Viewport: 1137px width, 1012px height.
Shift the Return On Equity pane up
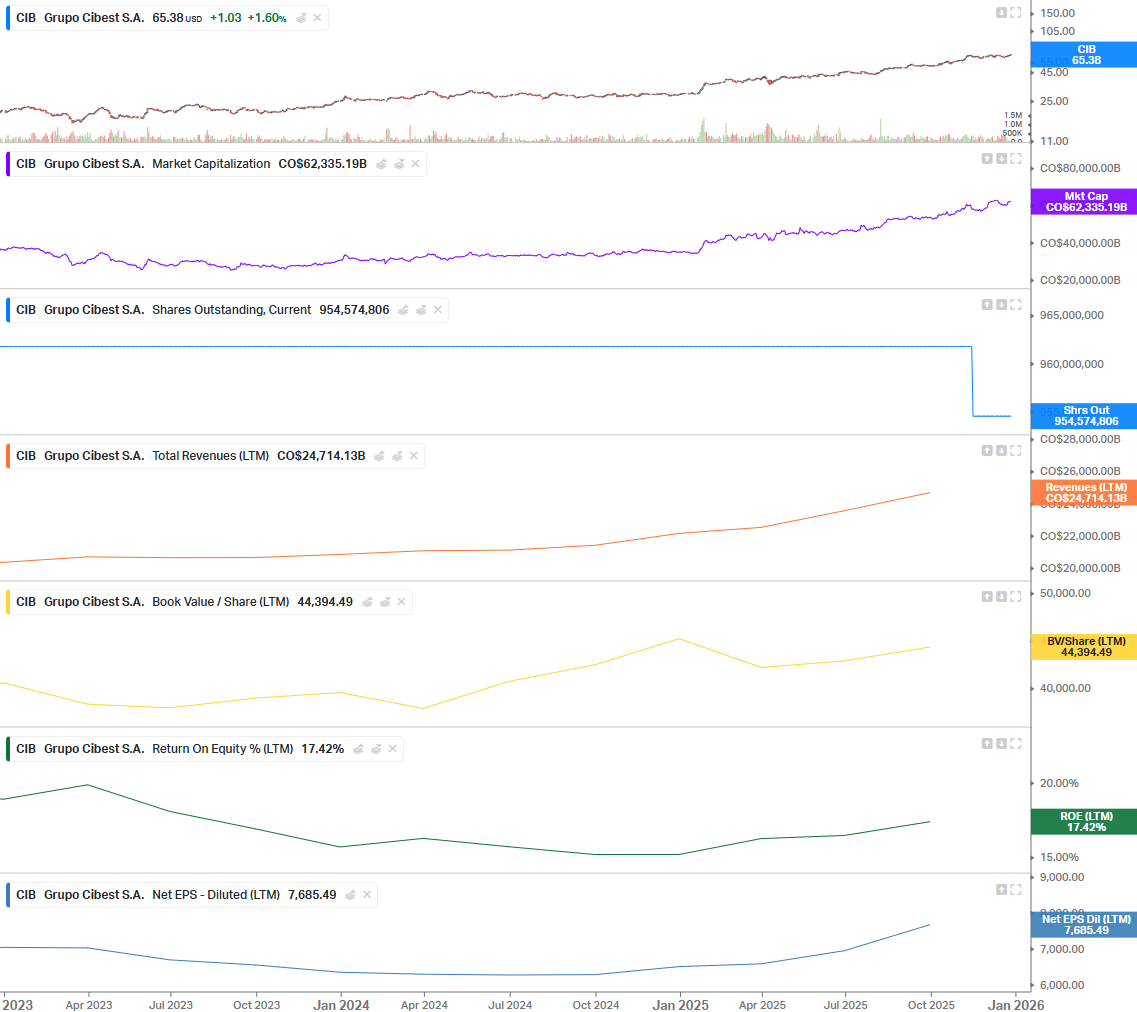pos(987,743)
